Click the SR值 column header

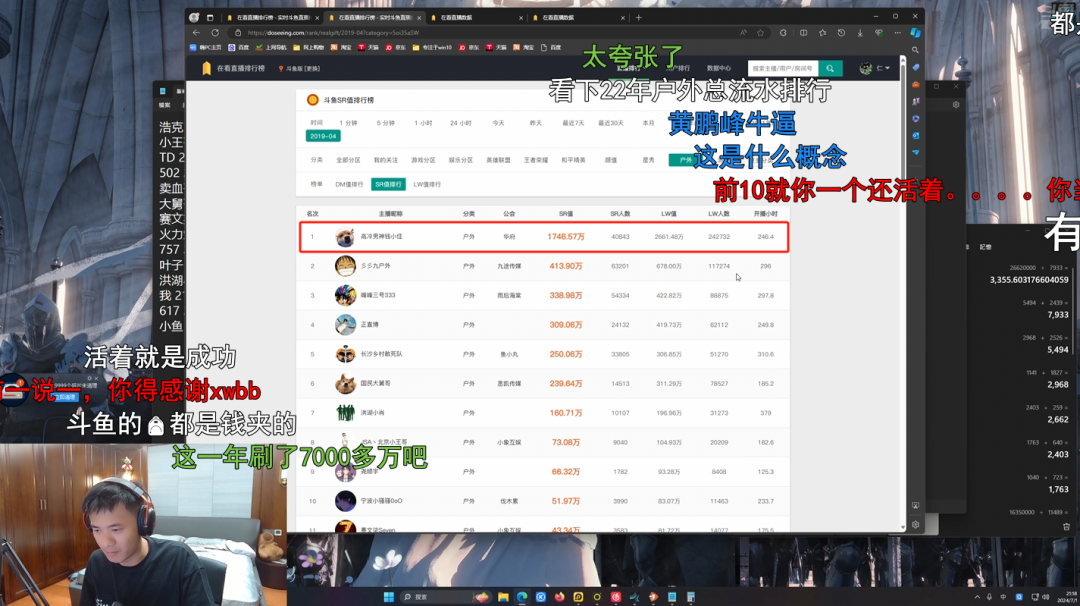point(565,214)
